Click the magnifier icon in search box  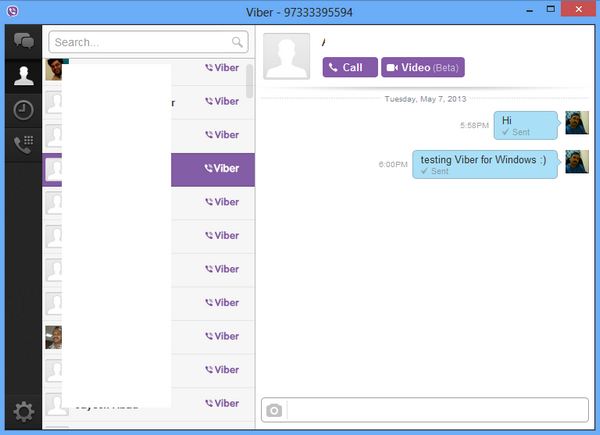pos(237,42)
